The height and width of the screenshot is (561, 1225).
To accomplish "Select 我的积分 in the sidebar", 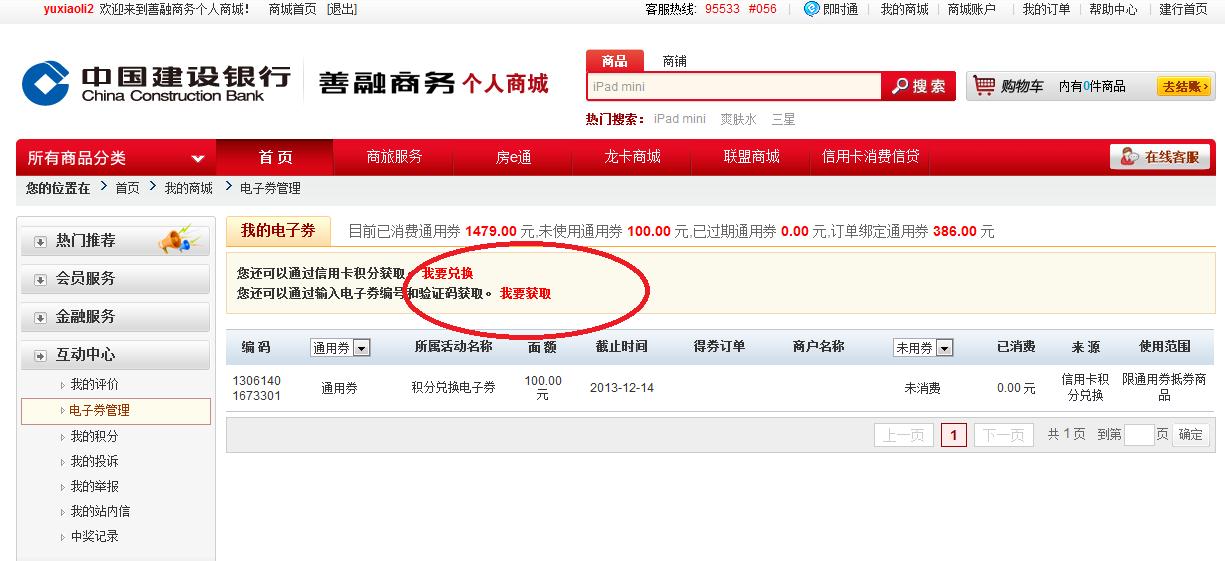I will (94, 436).
